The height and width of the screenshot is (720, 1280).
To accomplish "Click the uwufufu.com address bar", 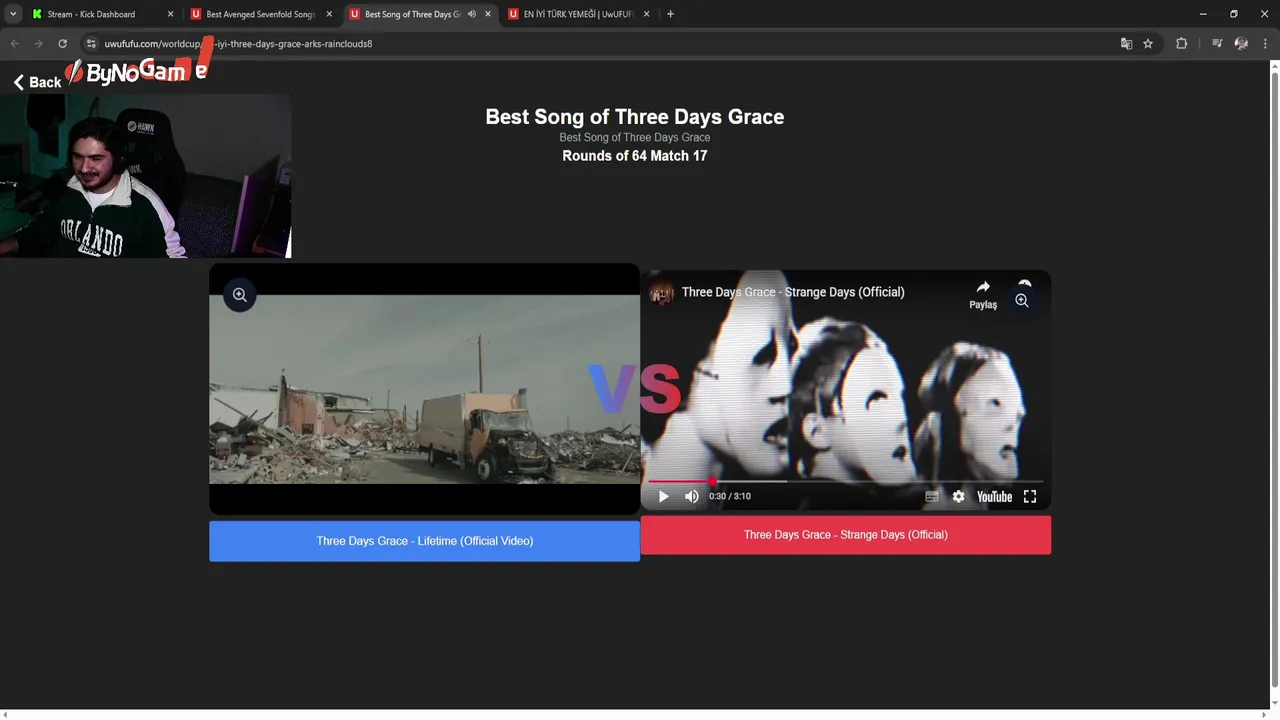I will (600, 44).
